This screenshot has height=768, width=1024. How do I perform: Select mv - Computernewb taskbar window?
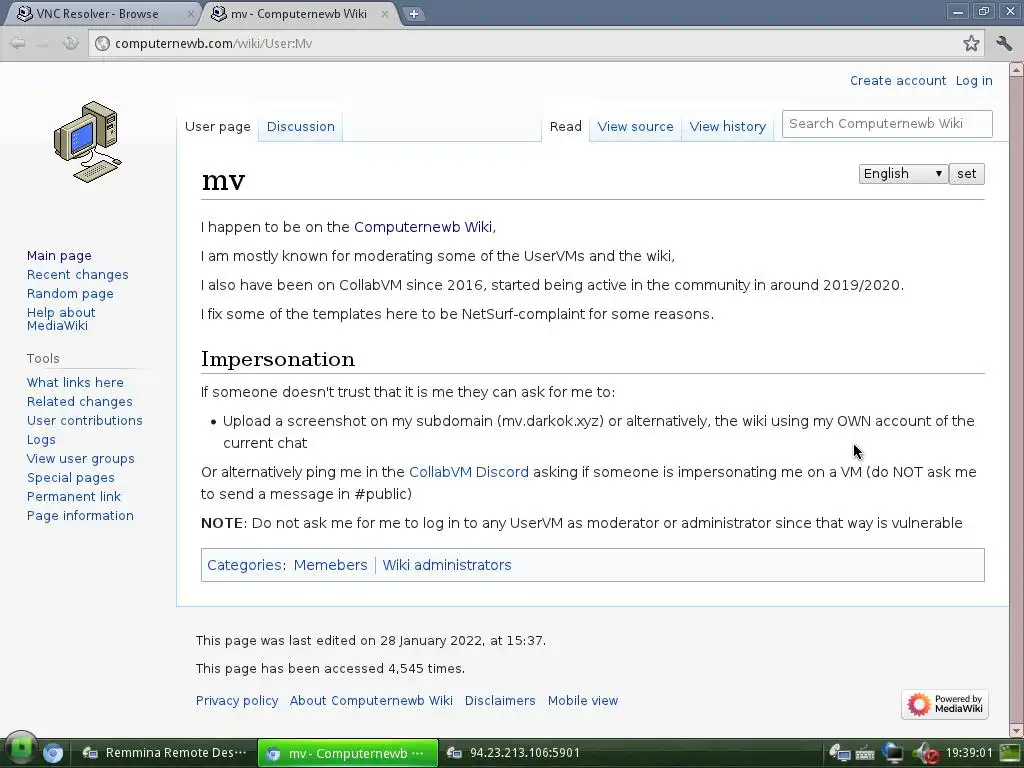[347, 753]
